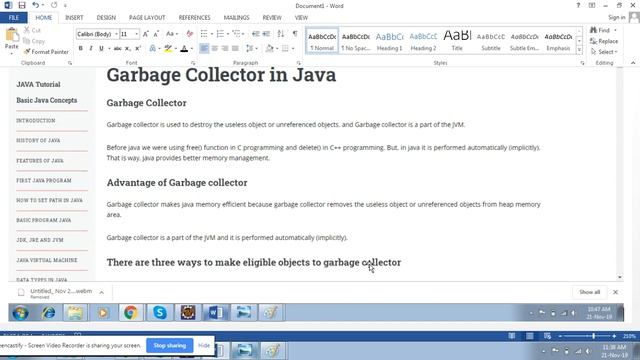Toggle underline formatting
This screenshot has height=360, width=640.
pos(101,49)
